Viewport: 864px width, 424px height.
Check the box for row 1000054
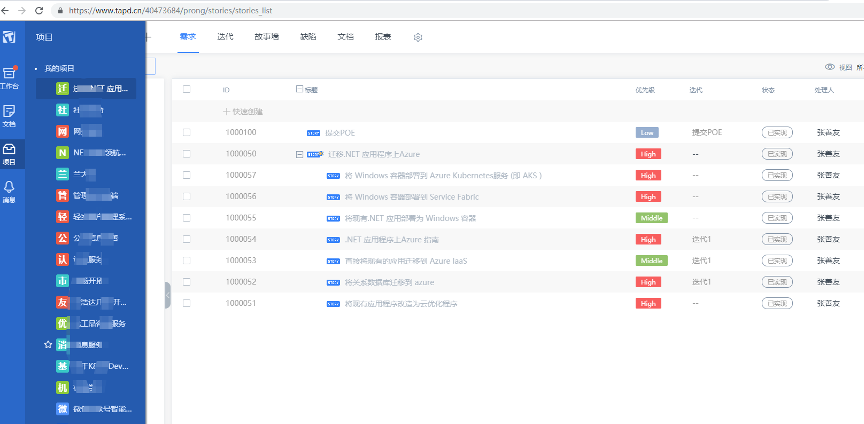coord(186,239)
